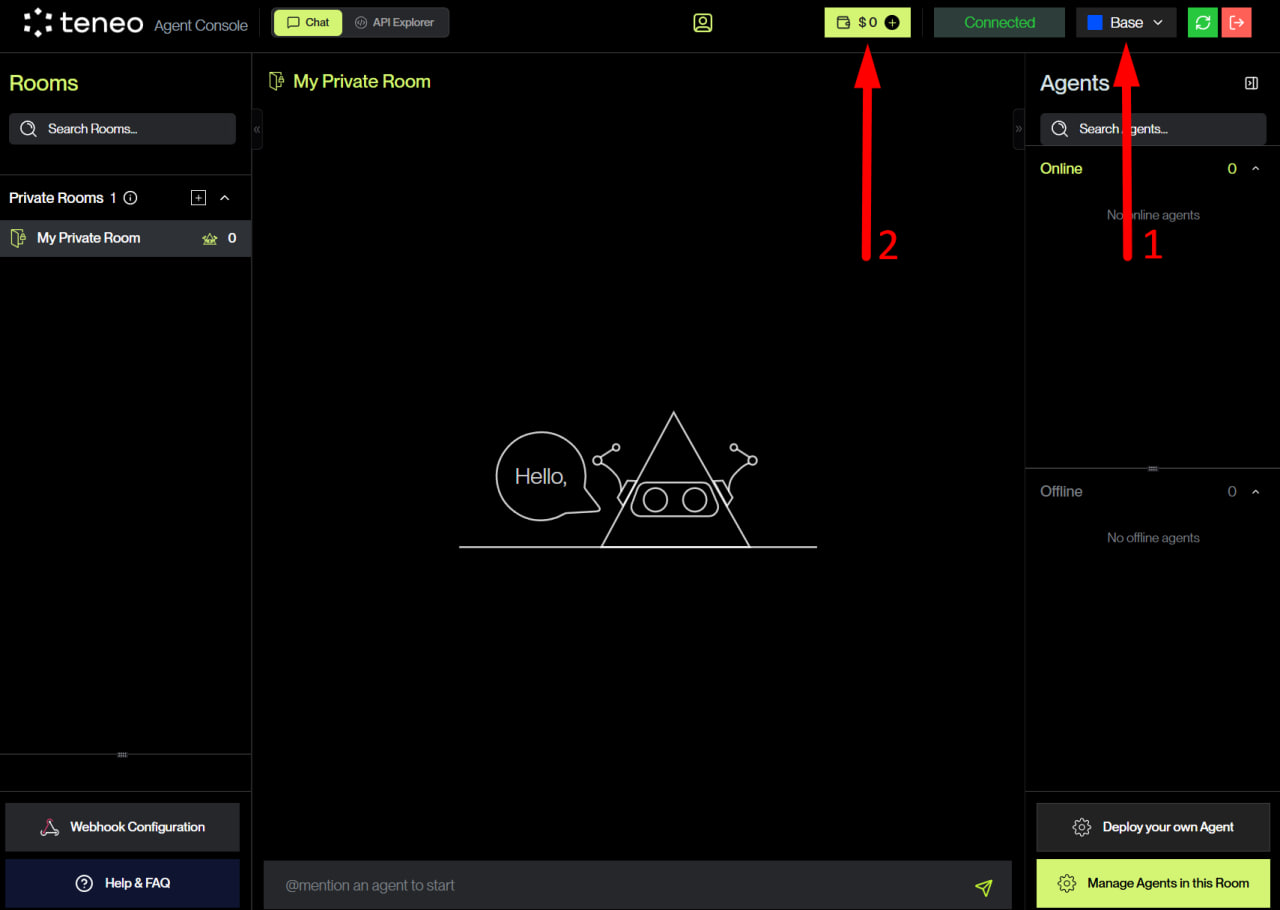
Task: Click Manage Agents in this Room
Action: pos(1153,883)
